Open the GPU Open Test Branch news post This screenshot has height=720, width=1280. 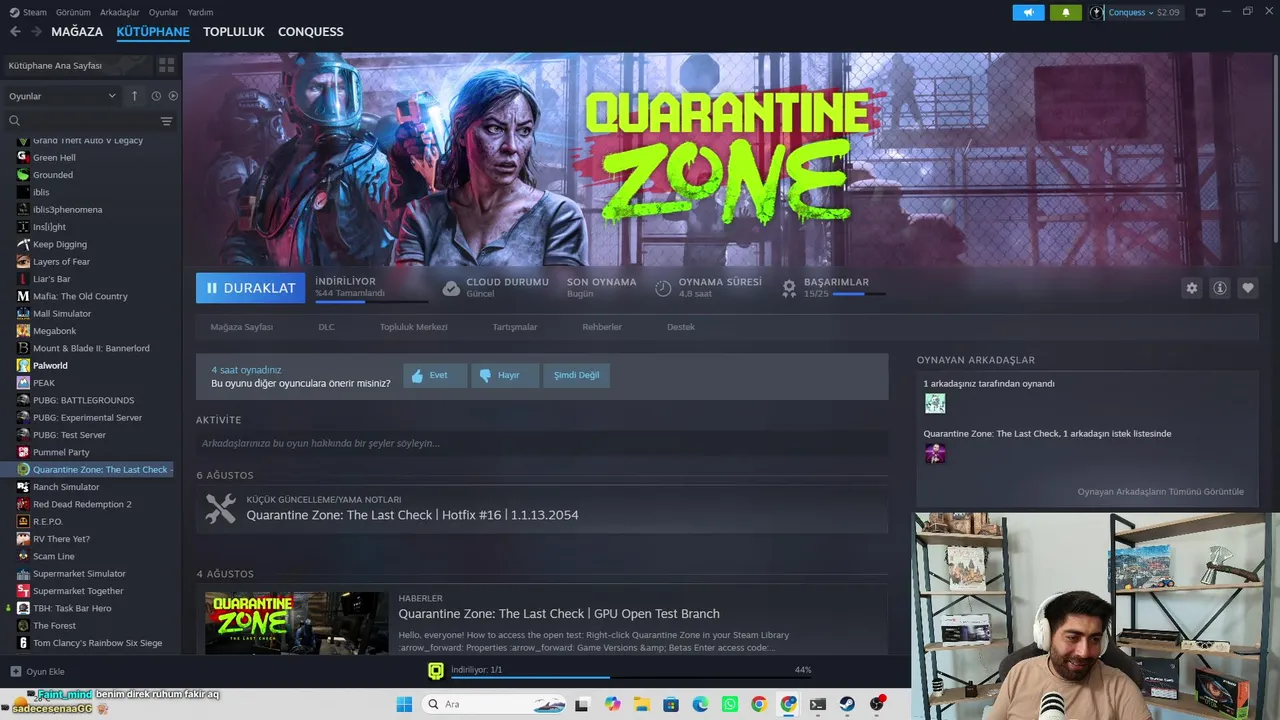(x=559, y=614)
